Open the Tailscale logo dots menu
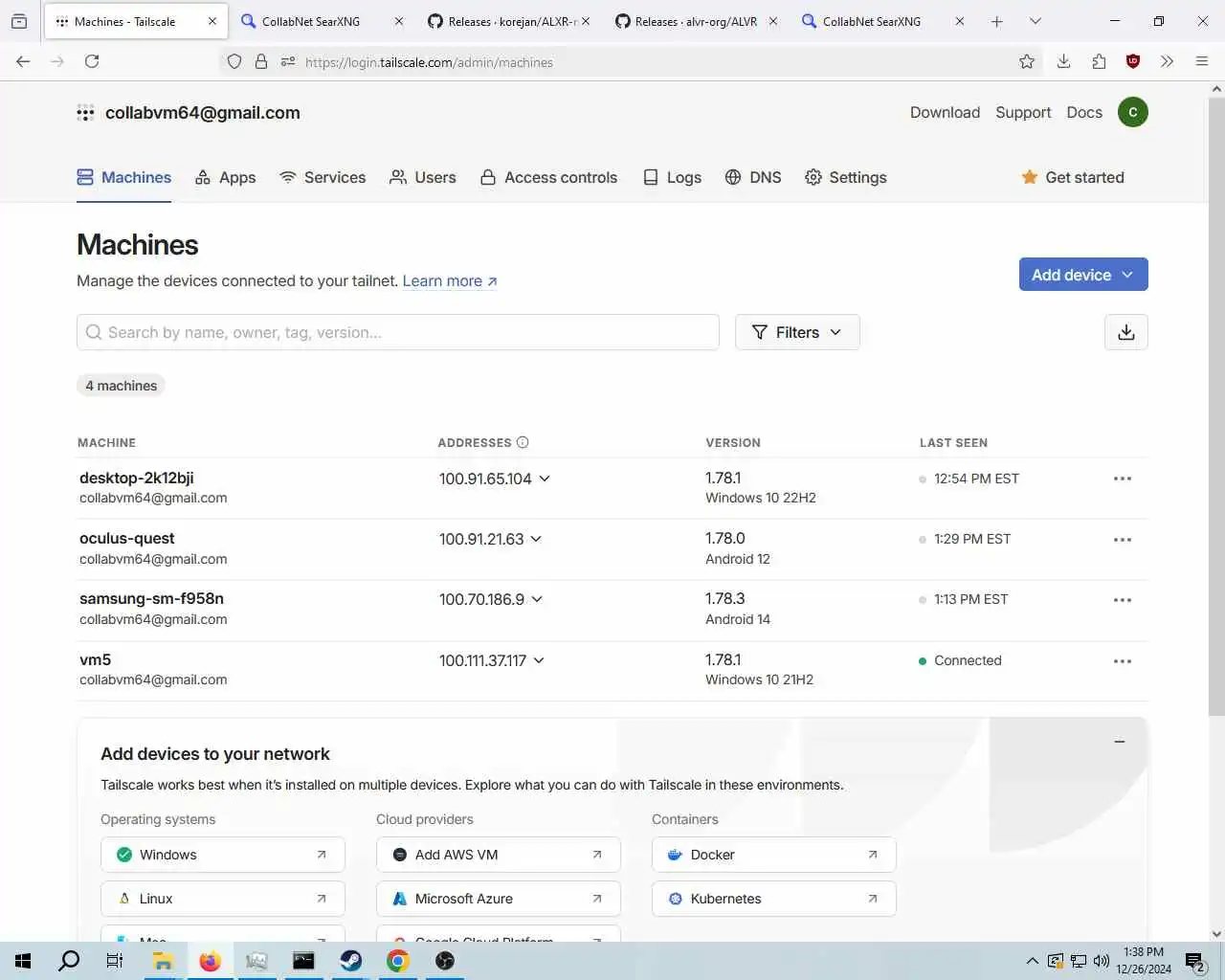 click(x=85, y=113)
